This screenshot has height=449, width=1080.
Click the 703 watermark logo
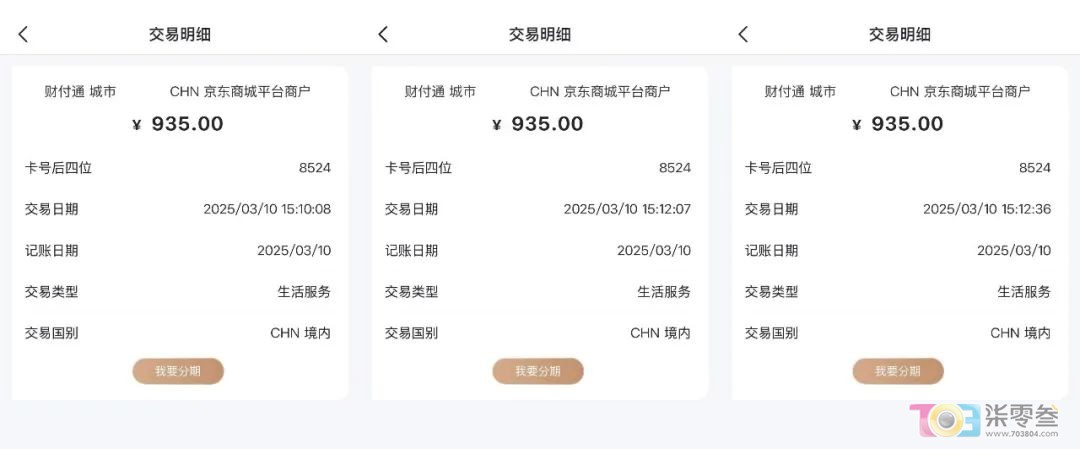coord(944,420)
